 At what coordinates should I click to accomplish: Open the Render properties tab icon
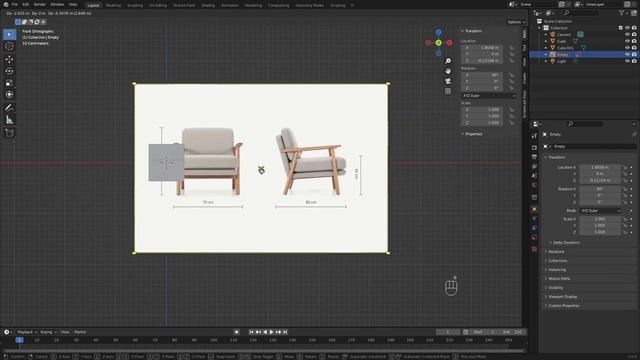(x=534, y=147)
